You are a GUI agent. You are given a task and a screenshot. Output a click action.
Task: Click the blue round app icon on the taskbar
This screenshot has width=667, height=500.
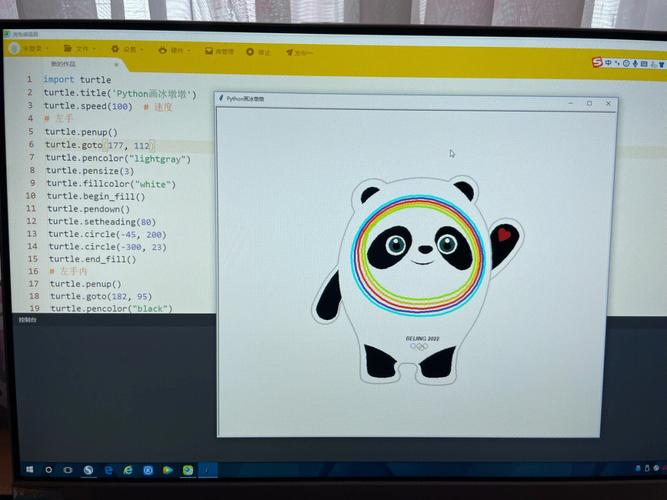(x=148, y=470)
